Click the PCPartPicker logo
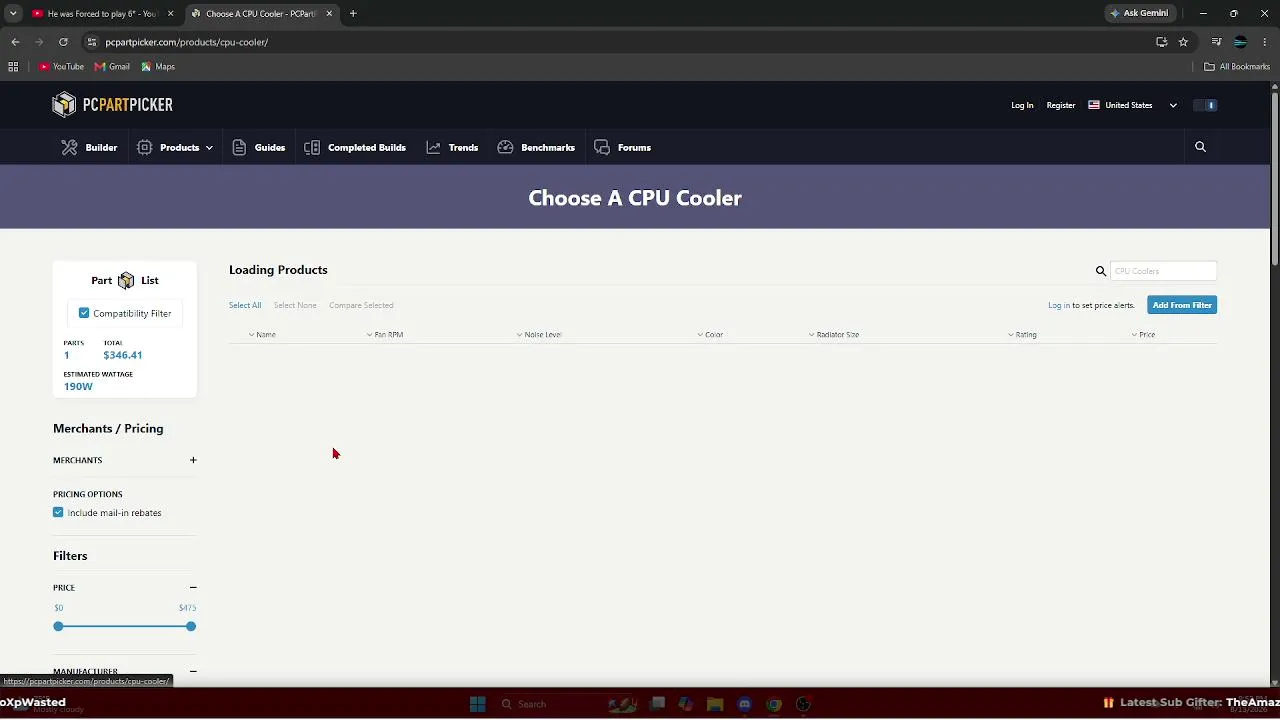The width and height of the screenshot is (1280, 720). (113, 105)
